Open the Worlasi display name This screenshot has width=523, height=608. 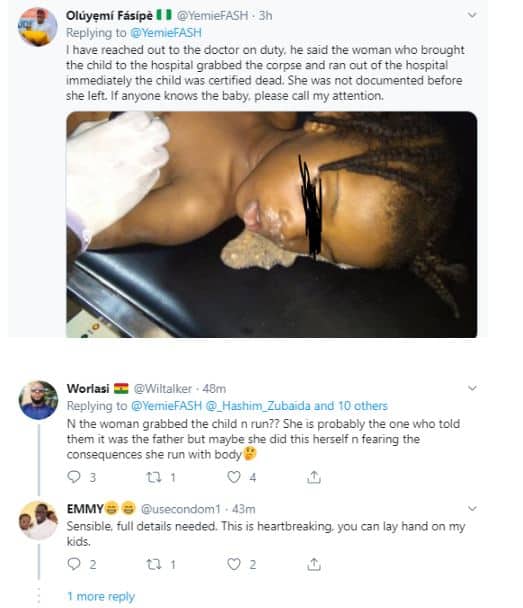coord(88,389)
